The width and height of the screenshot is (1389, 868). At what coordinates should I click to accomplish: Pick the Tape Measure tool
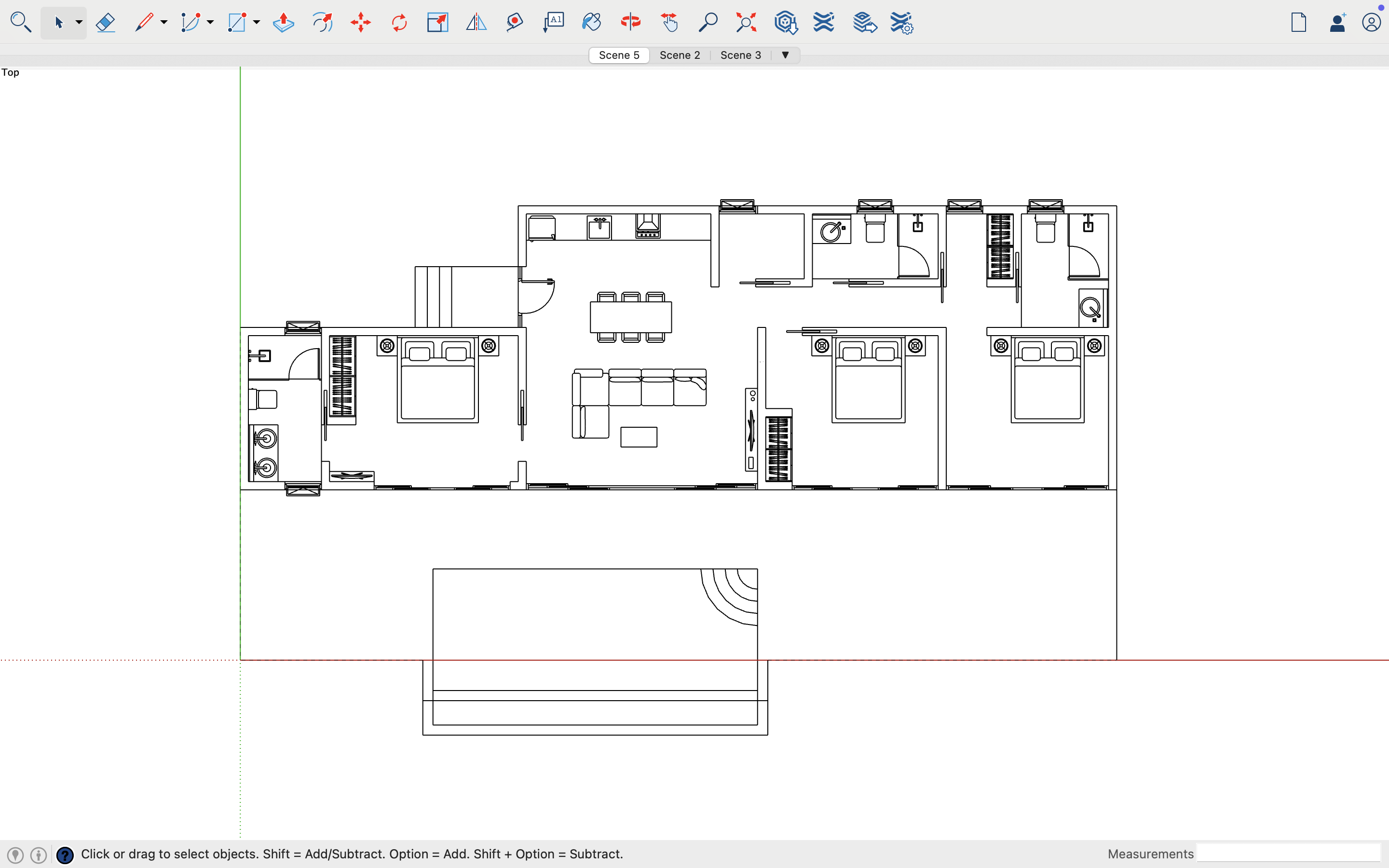pos(514,22)
